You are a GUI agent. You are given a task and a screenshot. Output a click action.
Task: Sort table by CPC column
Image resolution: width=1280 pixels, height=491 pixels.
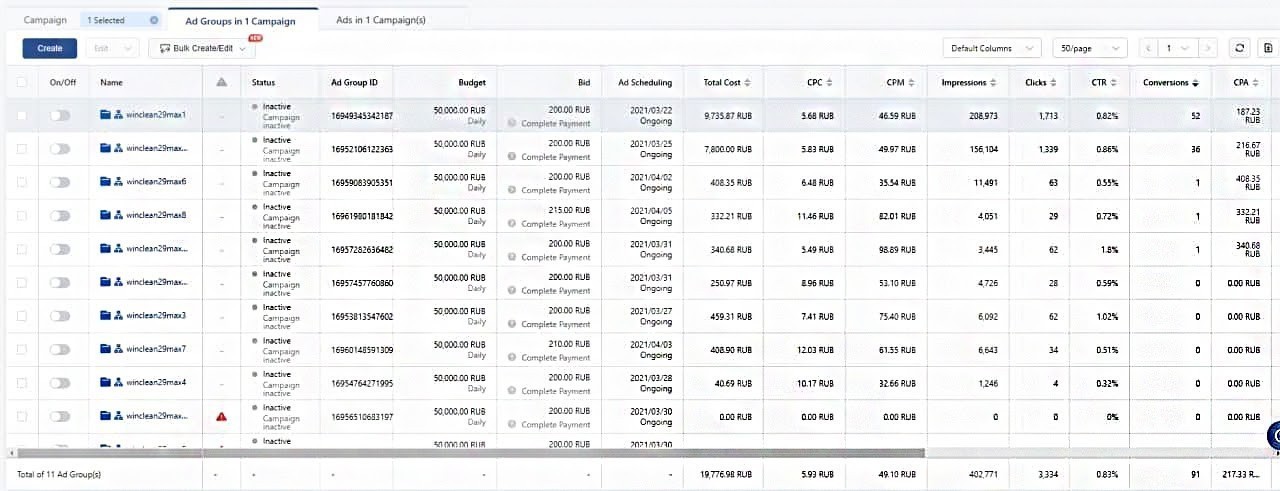click(830, 83)
